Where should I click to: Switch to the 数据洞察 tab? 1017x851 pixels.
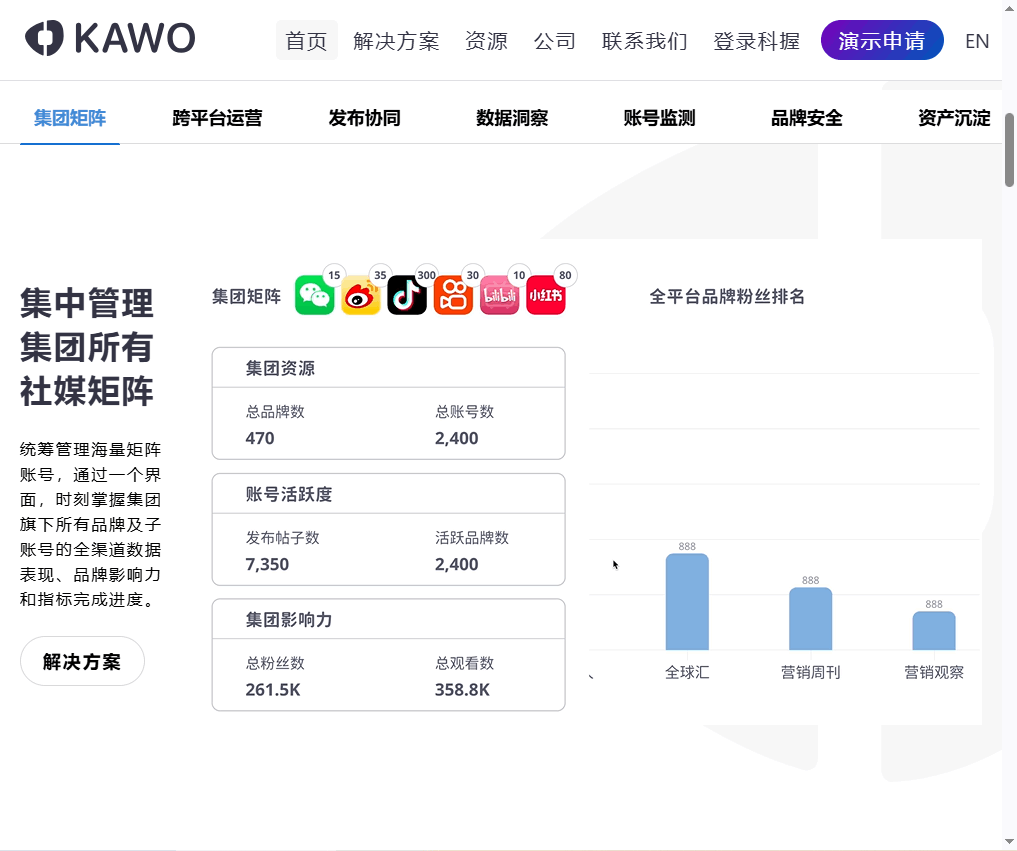[512, 118]
